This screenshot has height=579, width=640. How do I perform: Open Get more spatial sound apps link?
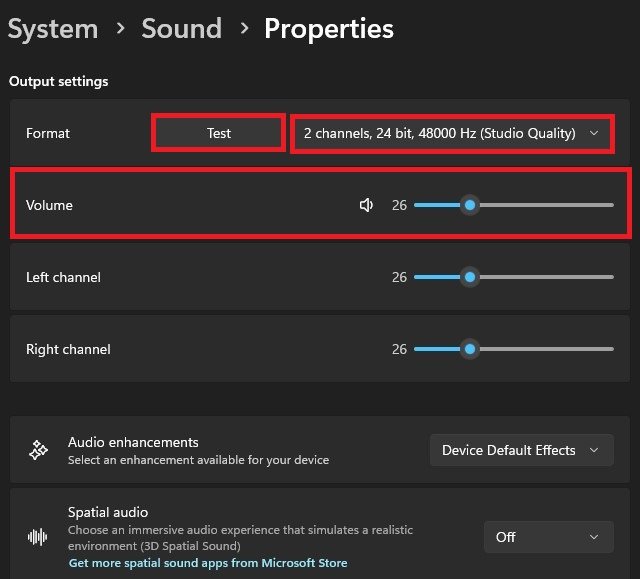[x=208, y=563]
